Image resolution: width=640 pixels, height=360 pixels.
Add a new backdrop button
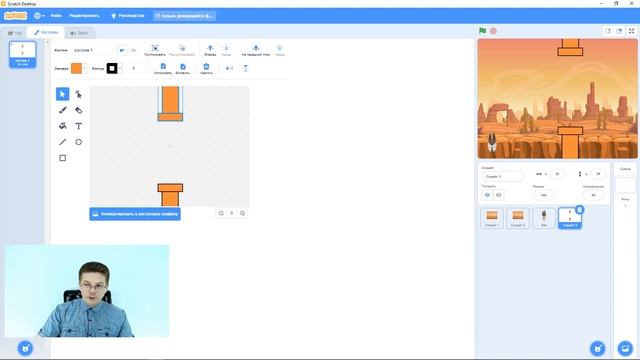pos(625,349)
